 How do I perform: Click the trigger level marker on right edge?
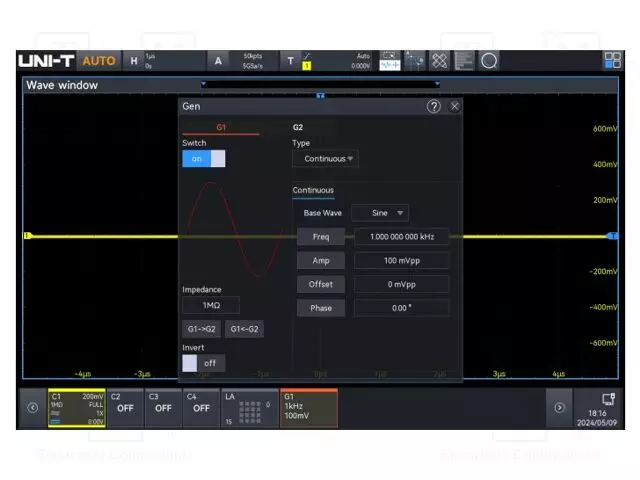pyautogui.click(x=613, y=236)
